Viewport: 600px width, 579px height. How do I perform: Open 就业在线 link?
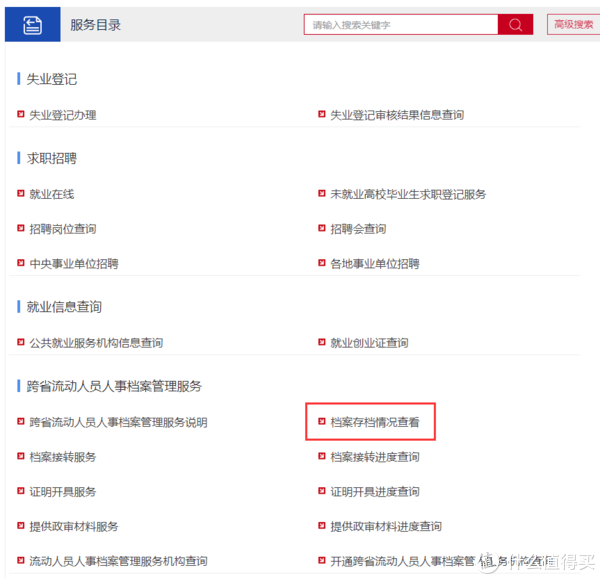click(x=52, y=194)
